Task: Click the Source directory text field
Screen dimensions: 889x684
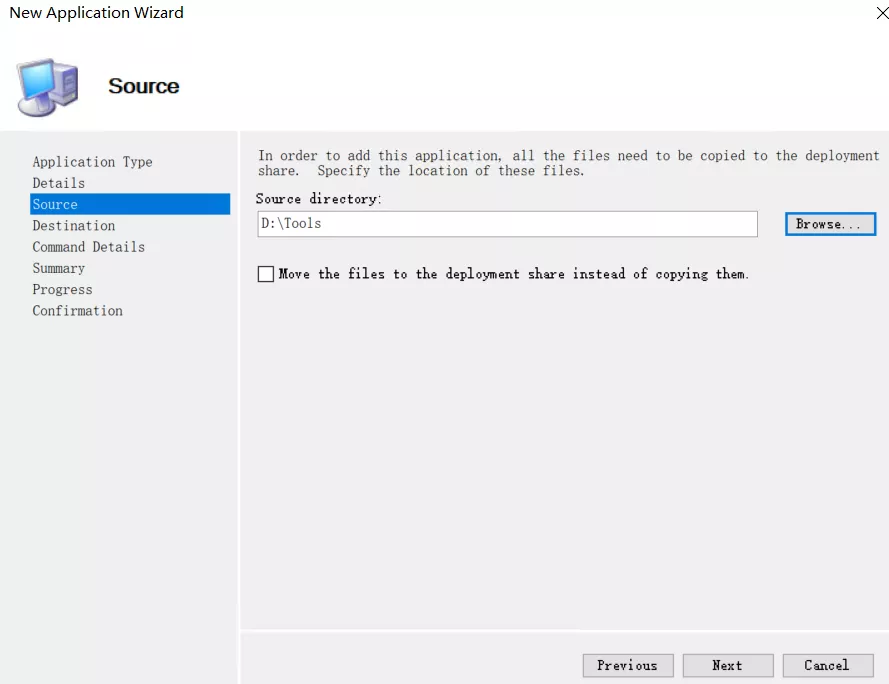Action: tap(507, 224)
